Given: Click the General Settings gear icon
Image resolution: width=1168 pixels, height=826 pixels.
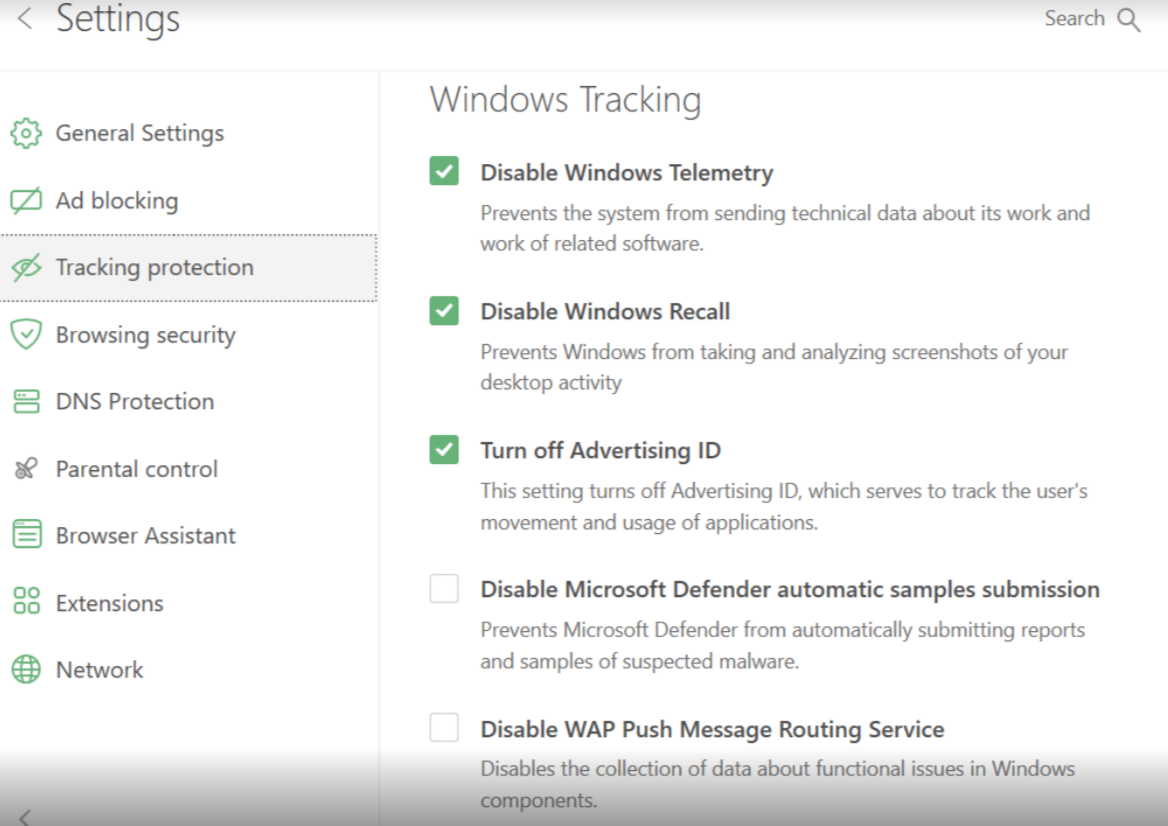Looking at the screenshot, I should point(26,133).
